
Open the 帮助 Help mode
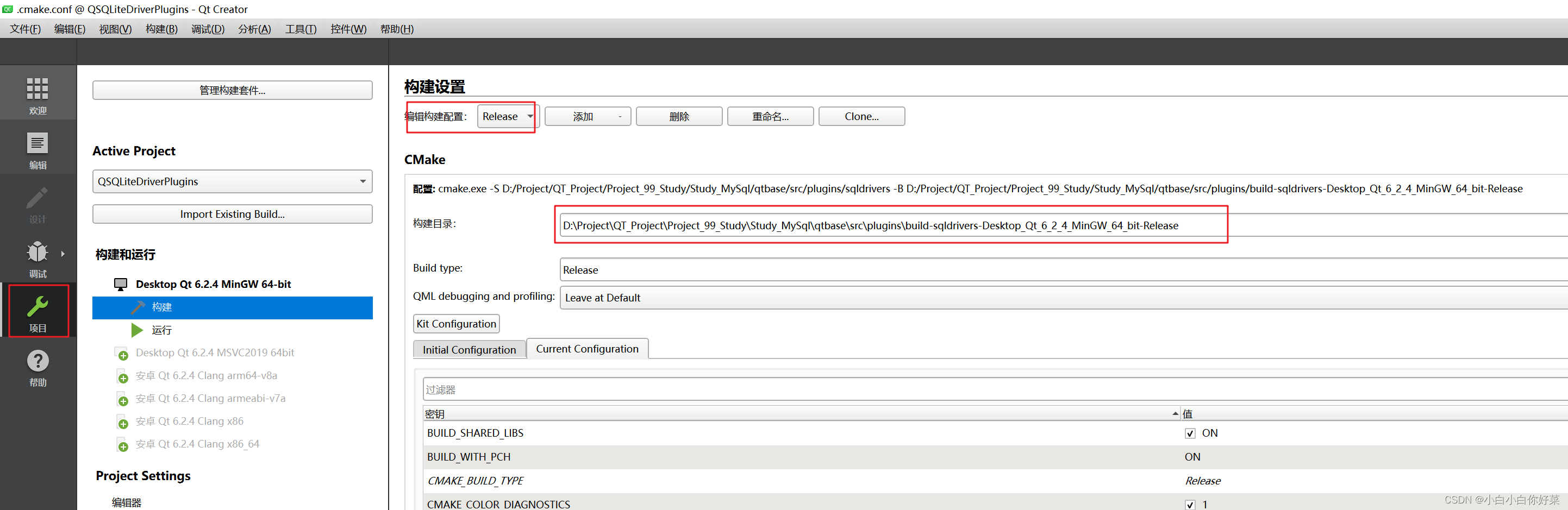[x=37, y=365]
